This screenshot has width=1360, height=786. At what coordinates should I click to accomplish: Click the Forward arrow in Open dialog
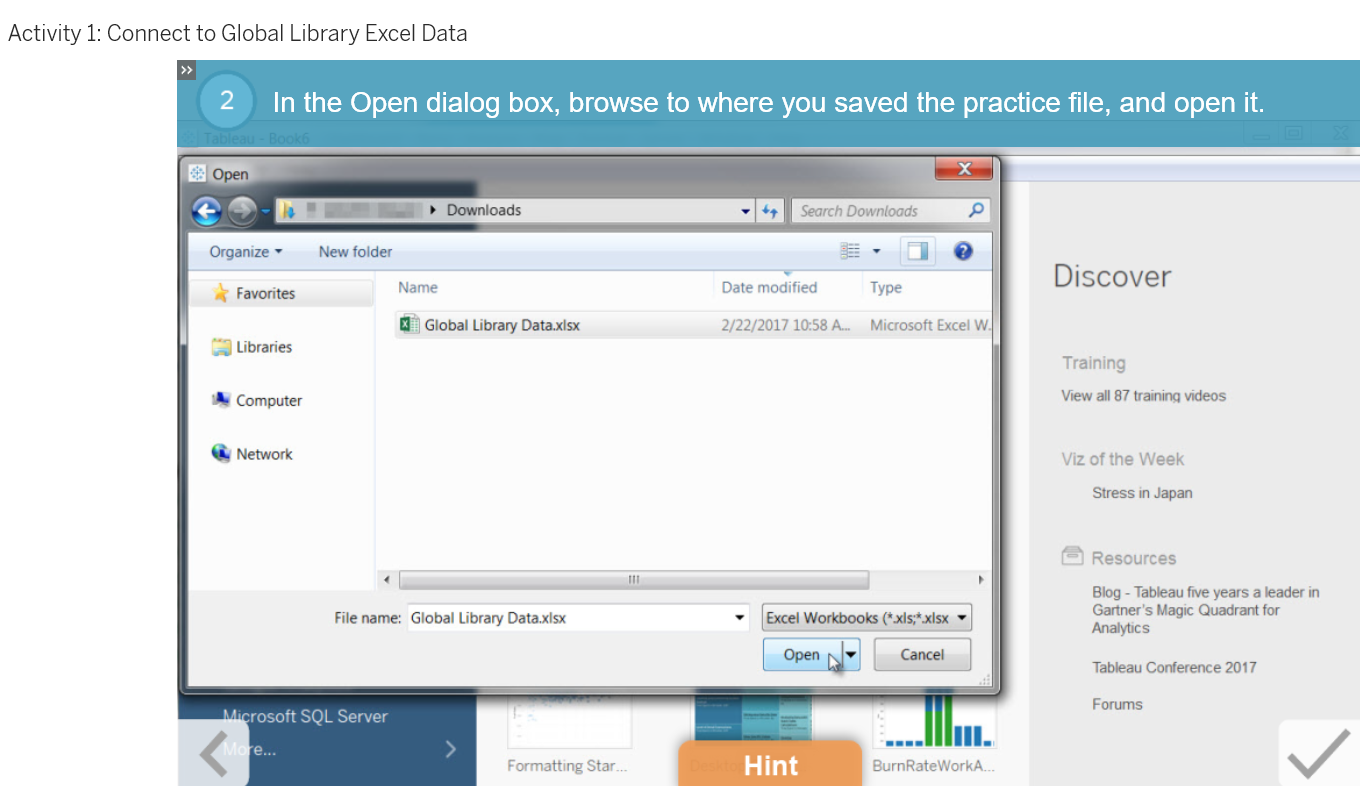241,211
